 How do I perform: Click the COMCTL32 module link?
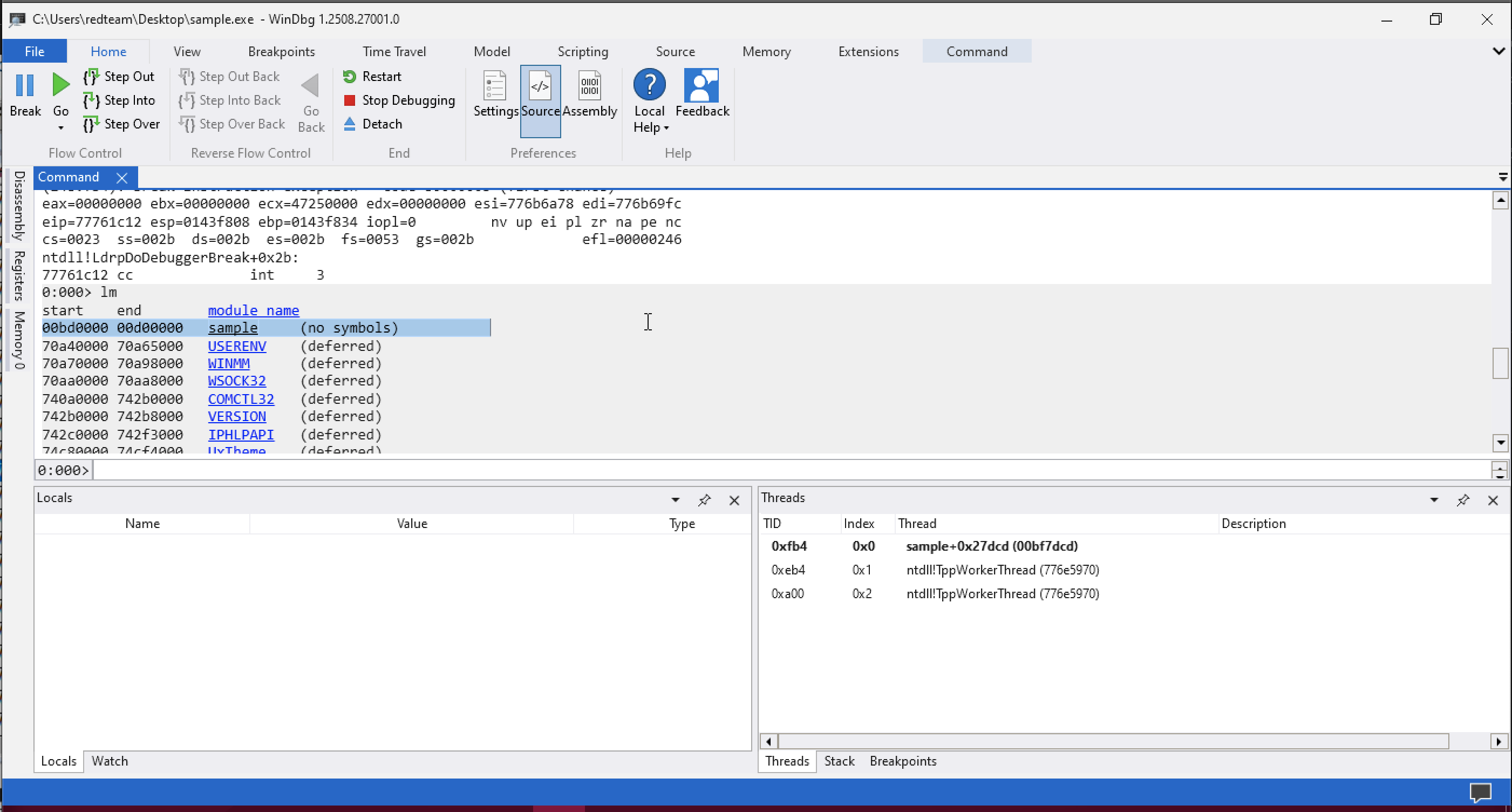[x=241, y=398]
